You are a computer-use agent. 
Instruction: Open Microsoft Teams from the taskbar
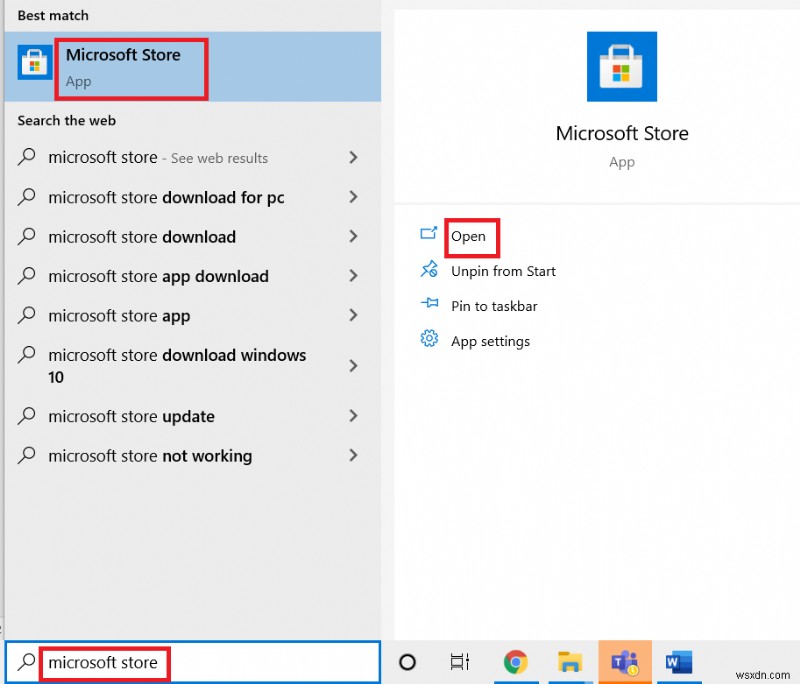[x=625, y=662]
